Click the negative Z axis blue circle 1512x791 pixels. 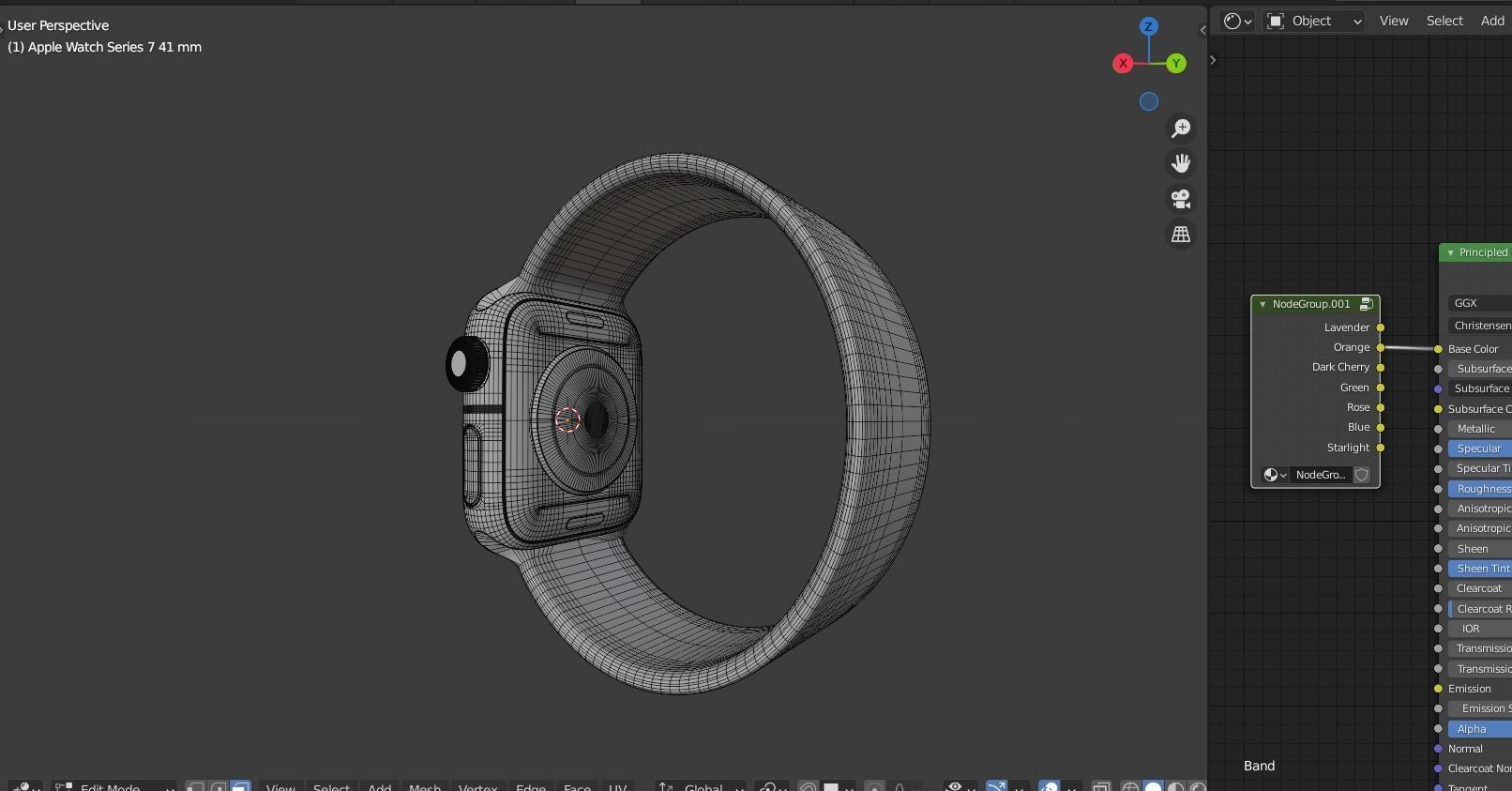(1149, 101)
